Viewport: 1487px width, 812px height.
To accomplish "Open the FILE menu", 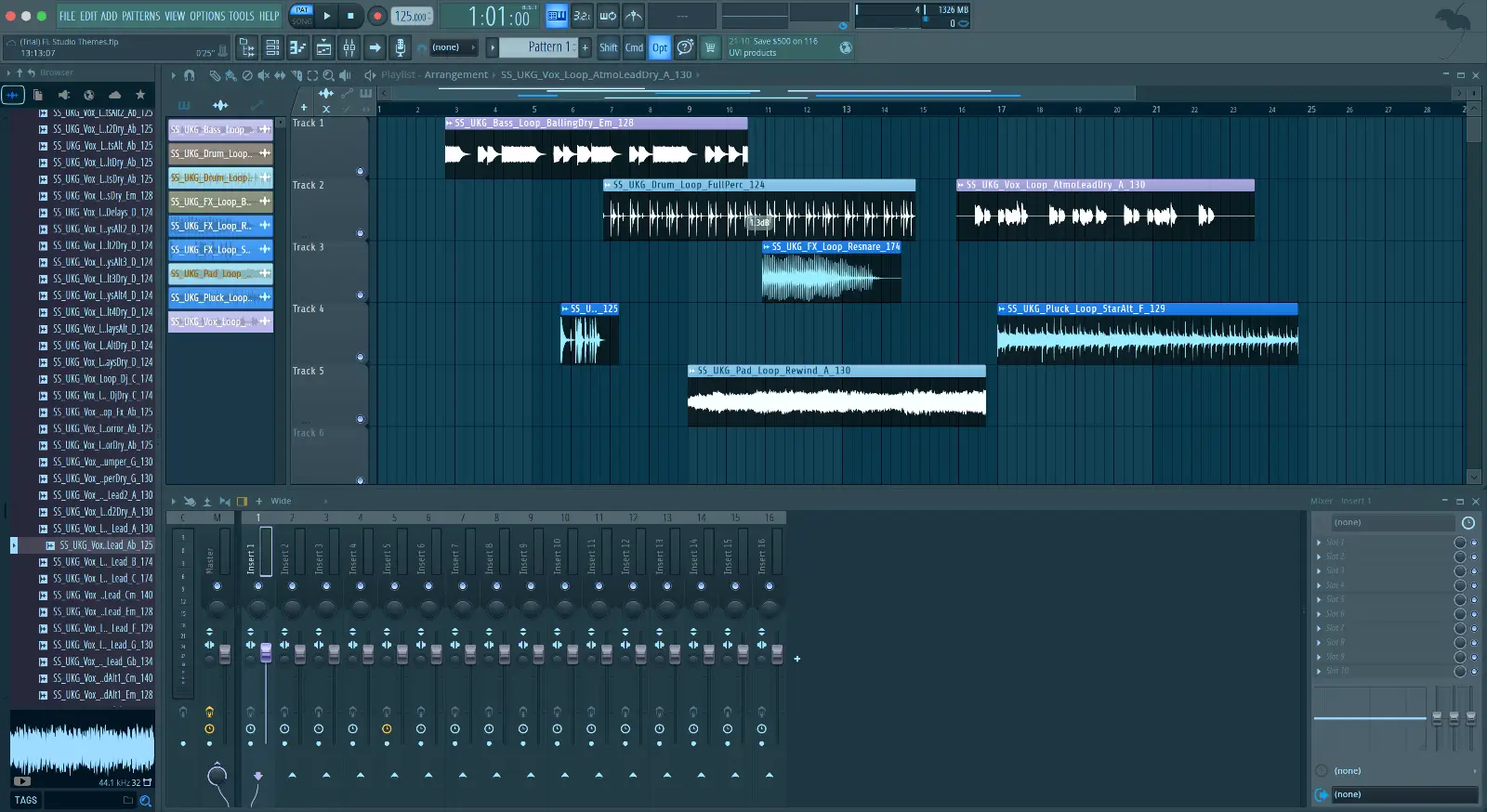I will tap(67, 16).
